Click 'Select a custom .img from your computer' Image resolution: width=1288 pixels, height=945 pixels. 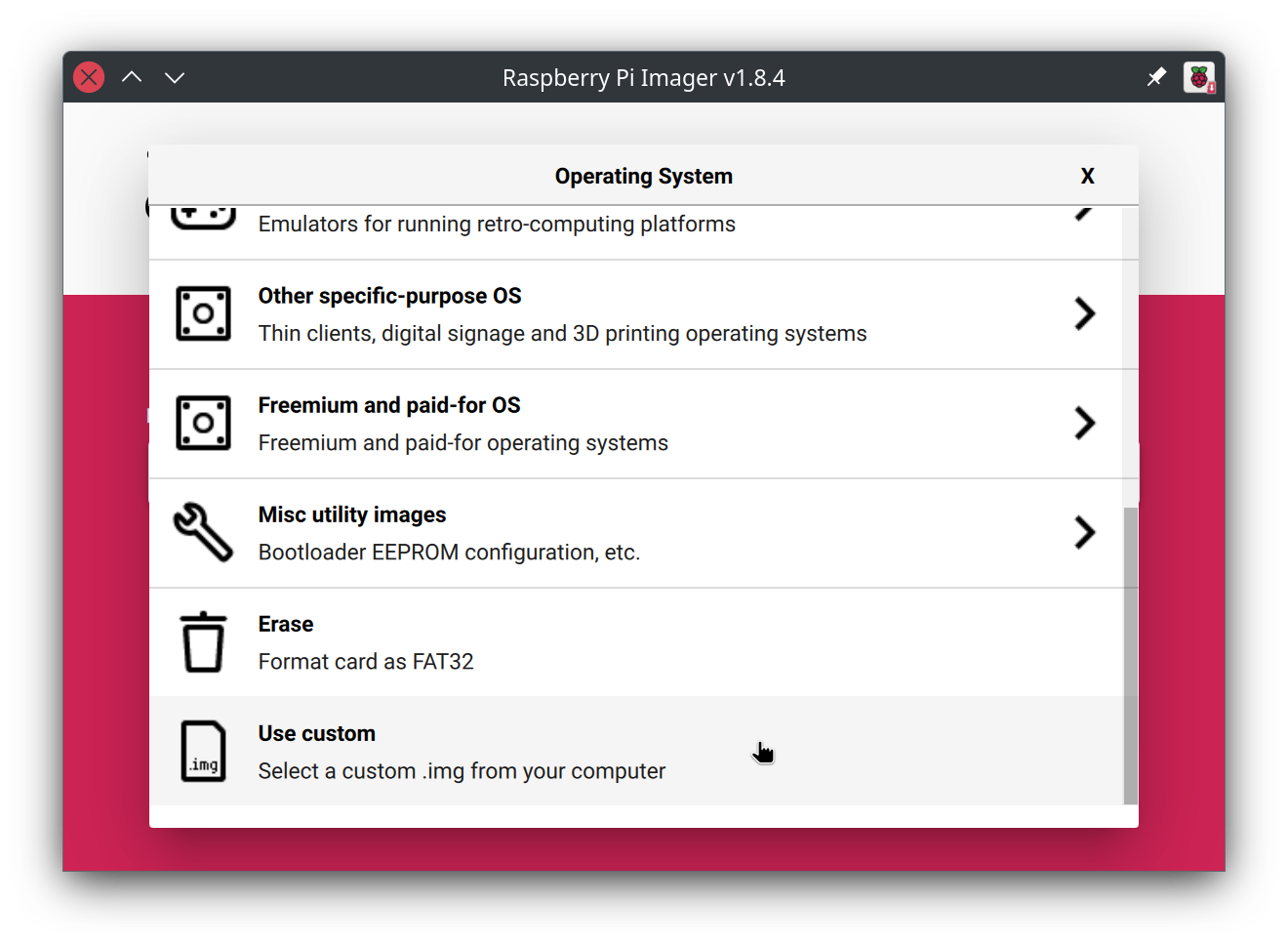462,771
